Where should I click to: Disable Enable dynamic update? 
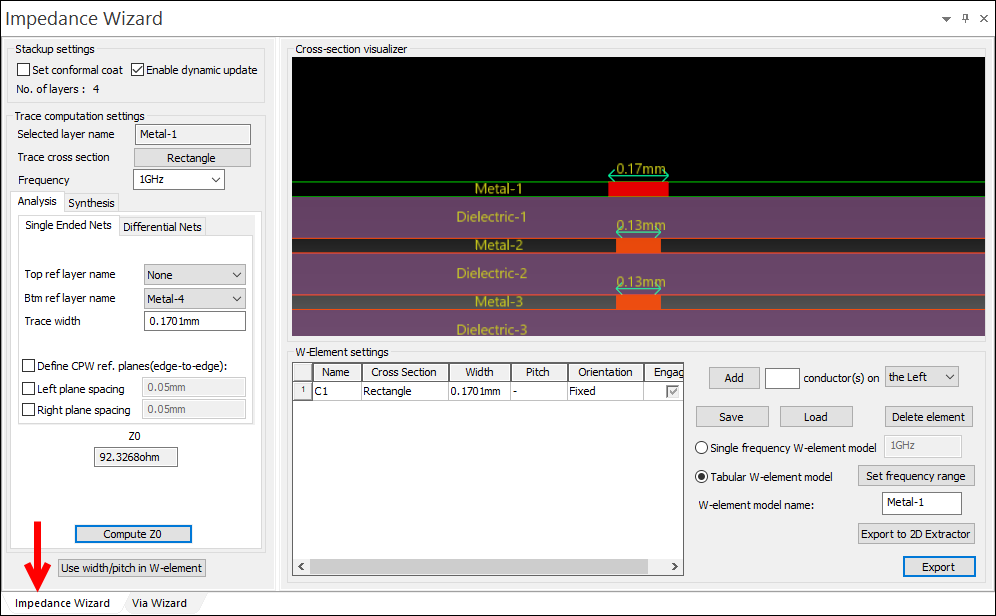click(137, 69)
